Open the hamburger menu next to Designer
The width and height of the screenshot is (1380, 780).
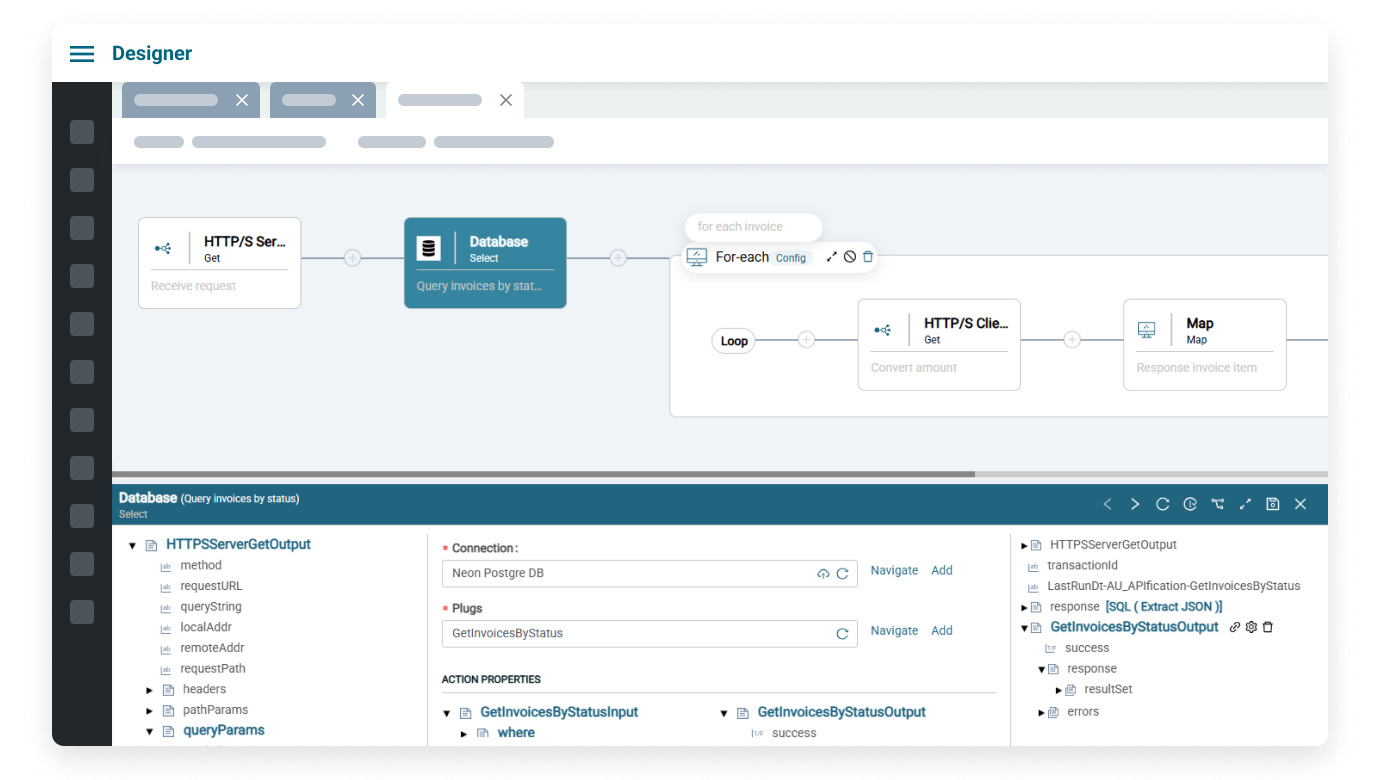click(82, 54)
